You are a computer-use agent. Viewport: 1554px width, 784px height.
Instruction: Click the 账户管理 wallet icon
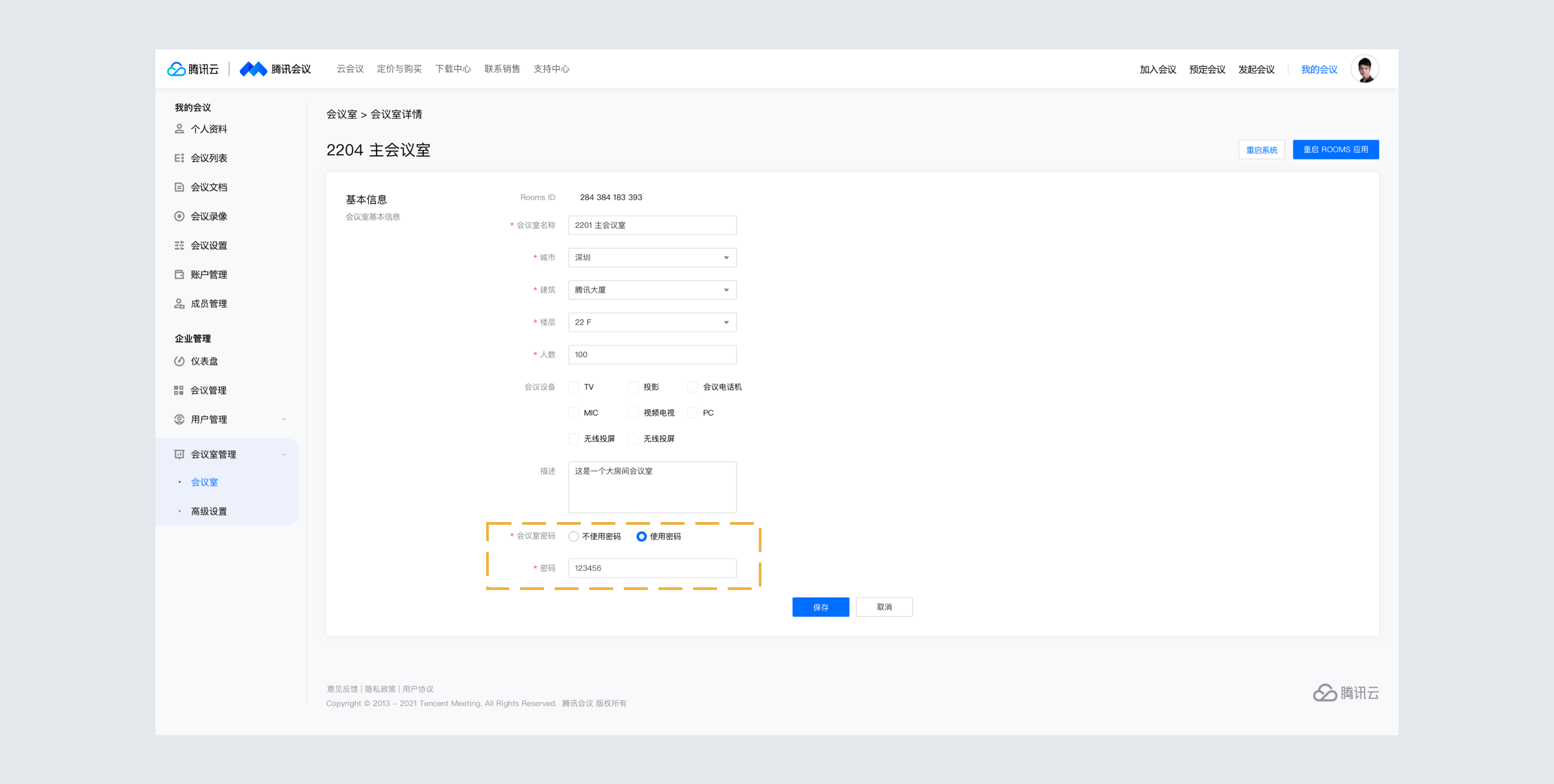point(179,274)
